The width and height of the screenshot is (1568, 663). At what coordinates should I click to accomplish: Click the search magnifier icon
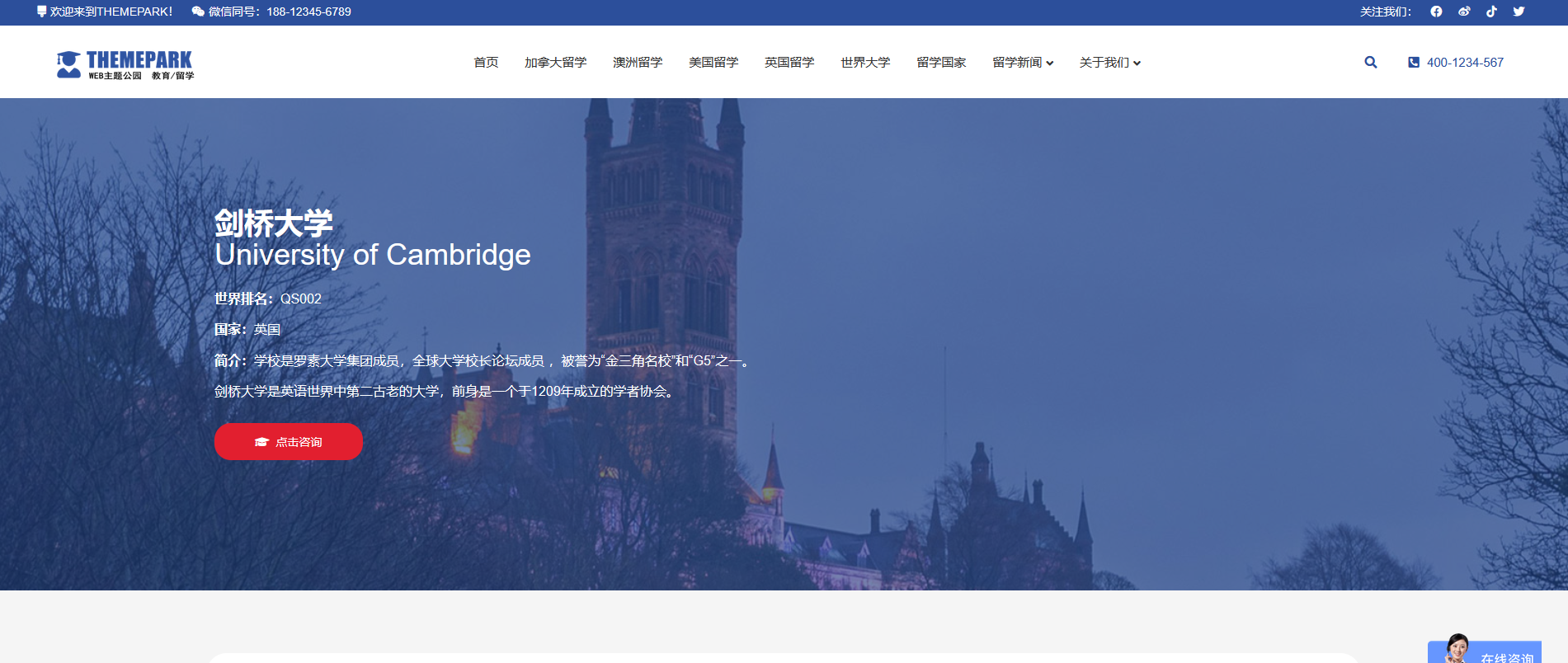point(1371,62)
